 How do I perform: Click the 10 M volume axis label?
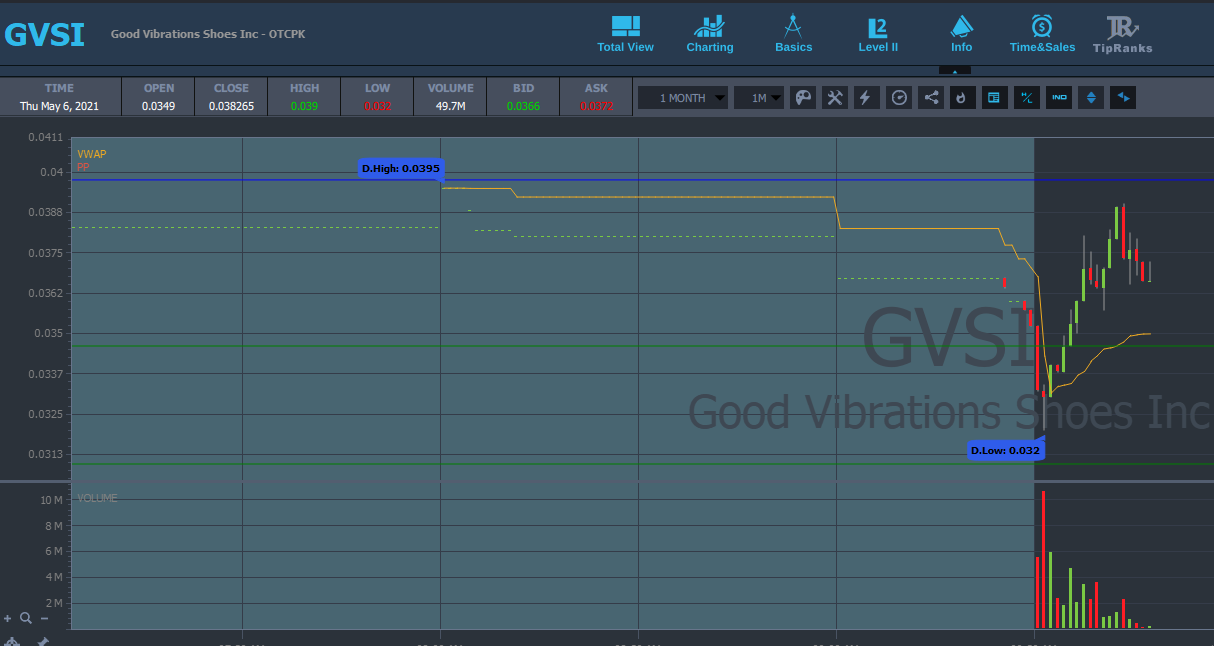pos(52,499)
